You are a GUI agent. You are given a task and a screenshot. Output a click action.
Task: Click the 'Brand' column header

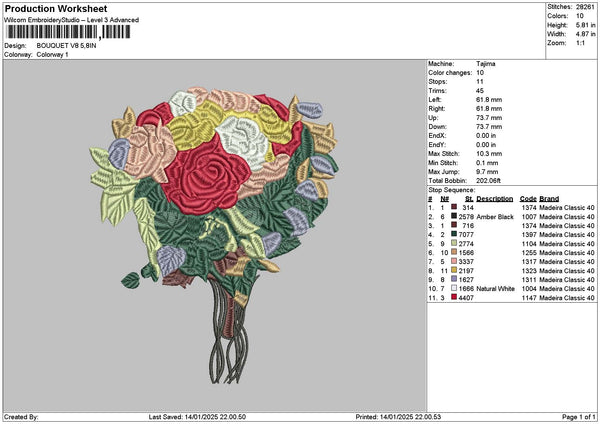coord(549,199)
